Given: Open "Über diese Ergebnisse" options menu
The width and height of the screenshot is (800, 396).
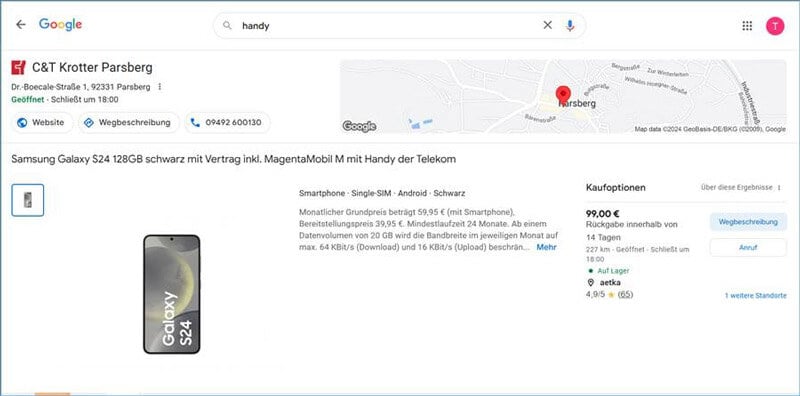Looking at the screenshot, I should [x=779, y=188].
